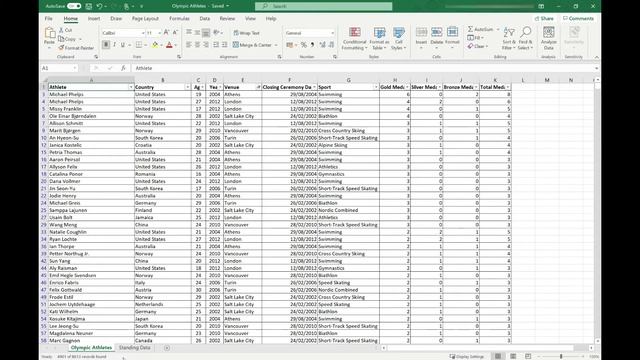
Task: Click the yellow fill color button
Action: [155, 45]
